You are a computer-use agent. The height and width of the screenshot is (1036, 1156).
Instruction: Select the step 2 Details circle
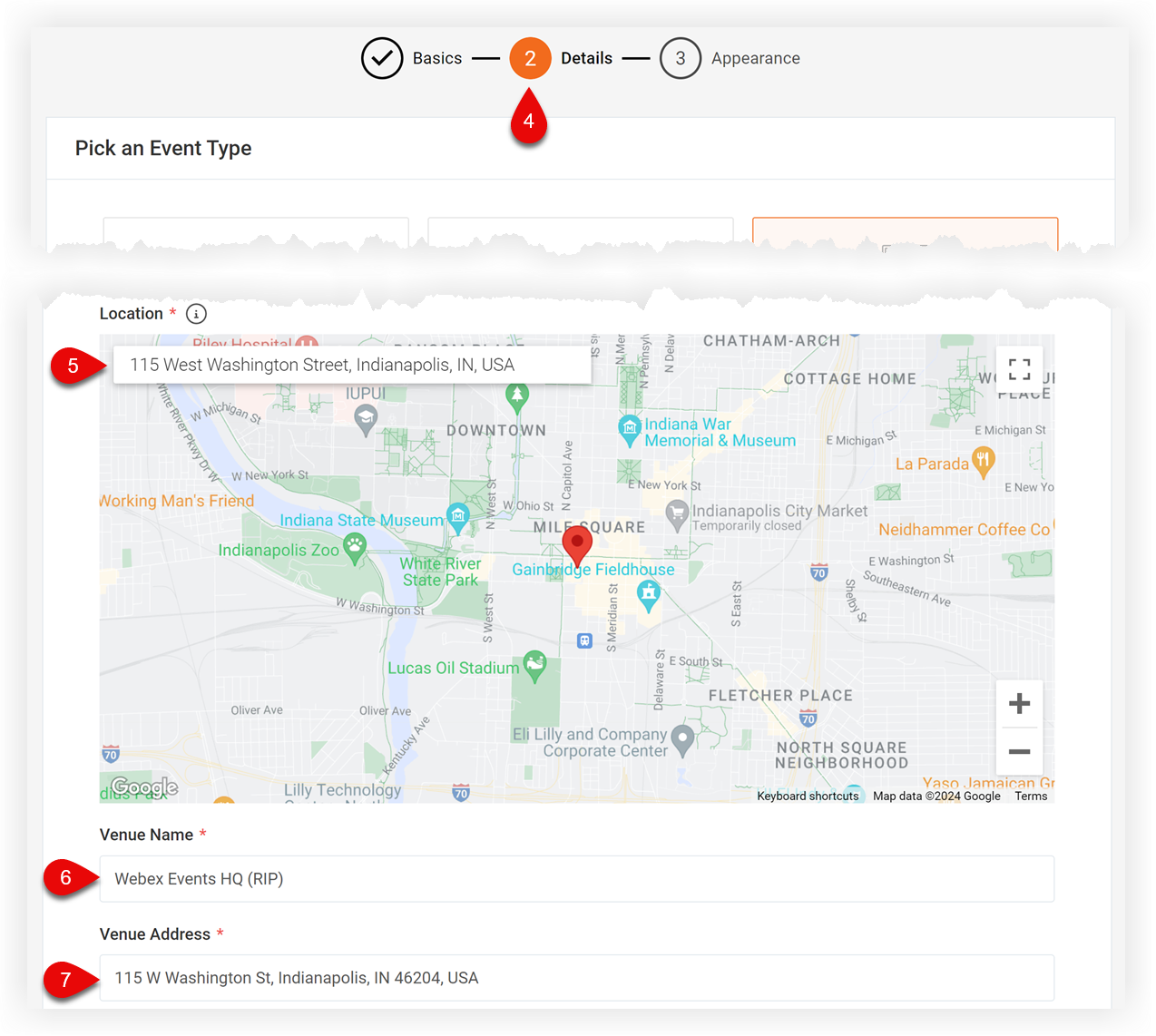coord(530,58)
